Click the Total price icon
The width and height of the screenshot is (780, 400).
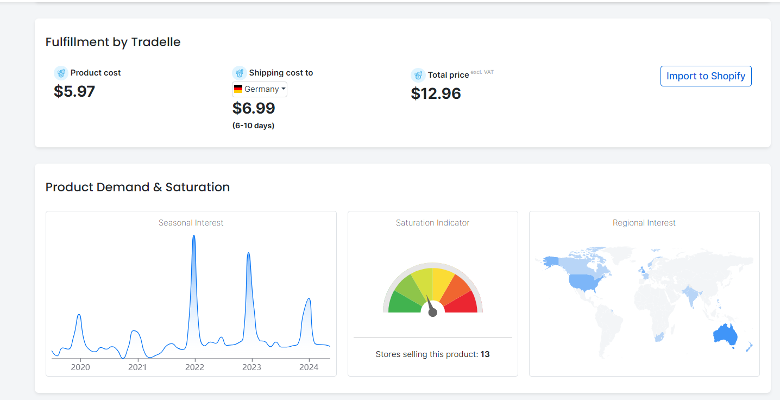(x=418, y=75)
